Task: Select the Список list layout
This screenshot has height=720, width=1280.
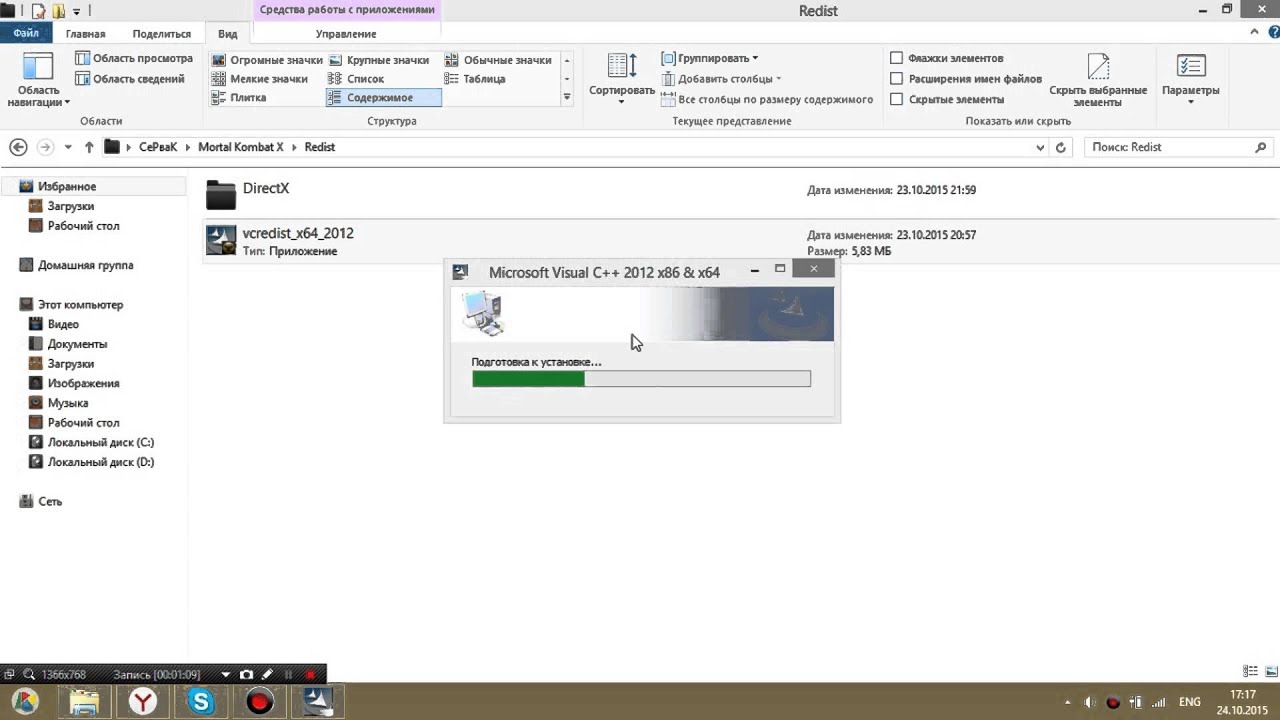Action: click(x=357, y=79)
